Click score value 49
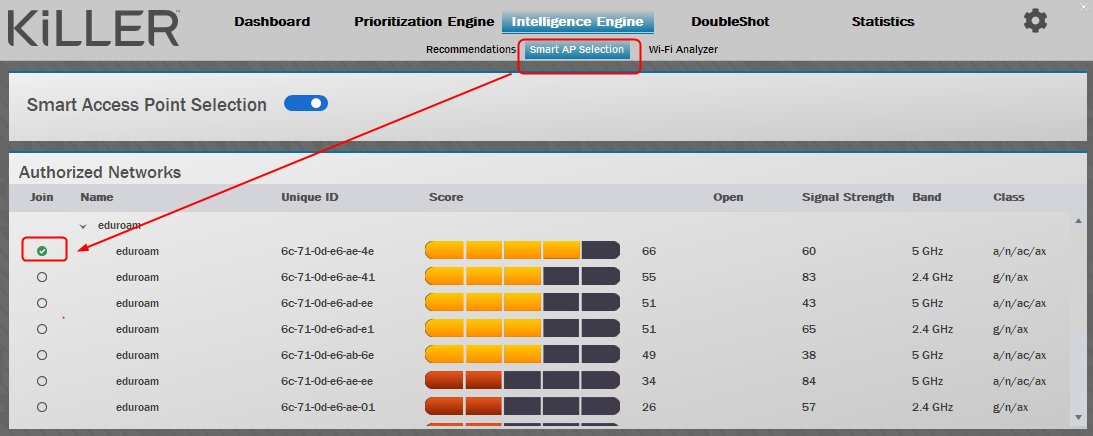This screenshot has width=1093, height=436. (649, 355)
